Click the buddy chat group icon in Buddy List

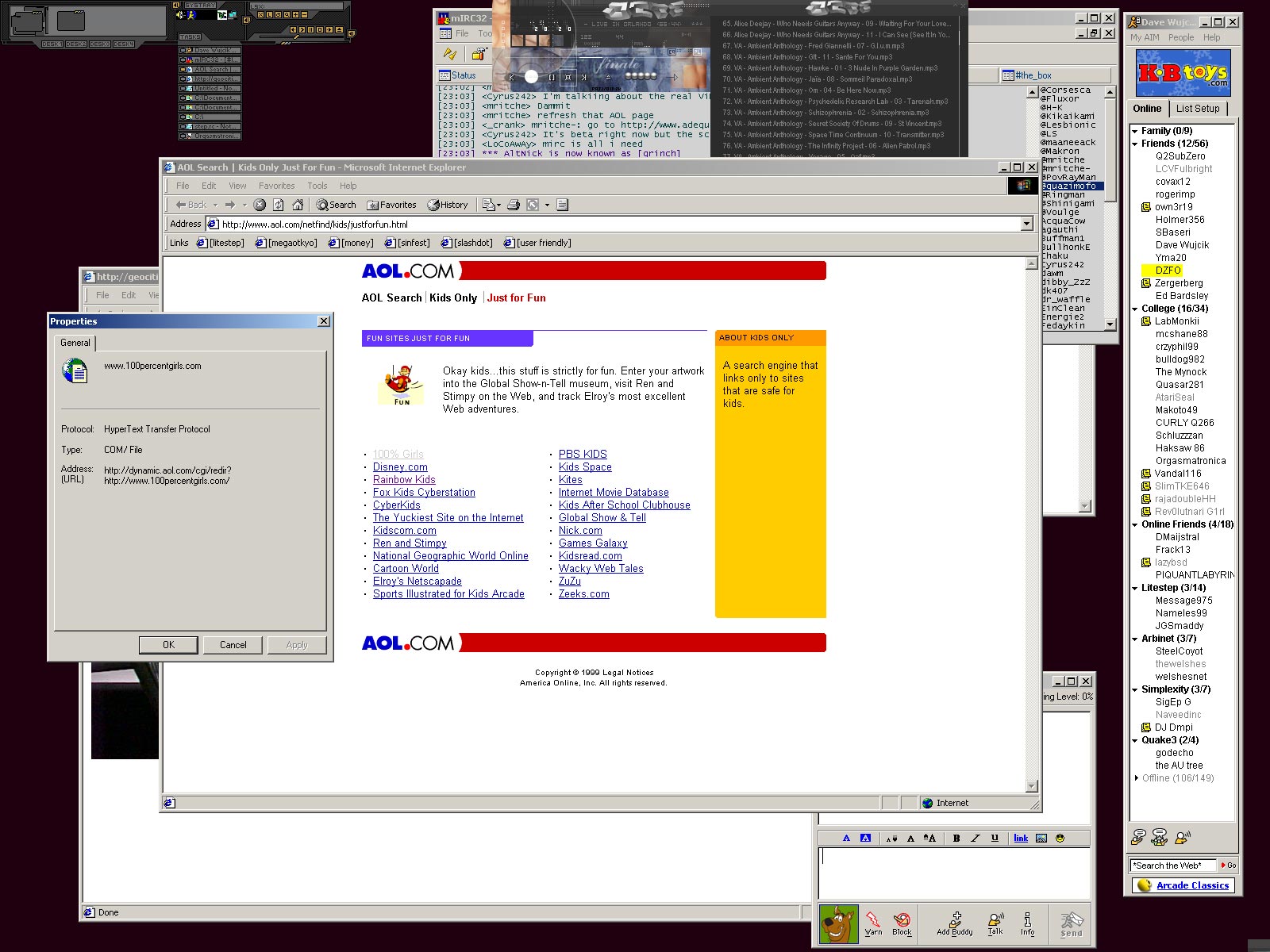1160,836
